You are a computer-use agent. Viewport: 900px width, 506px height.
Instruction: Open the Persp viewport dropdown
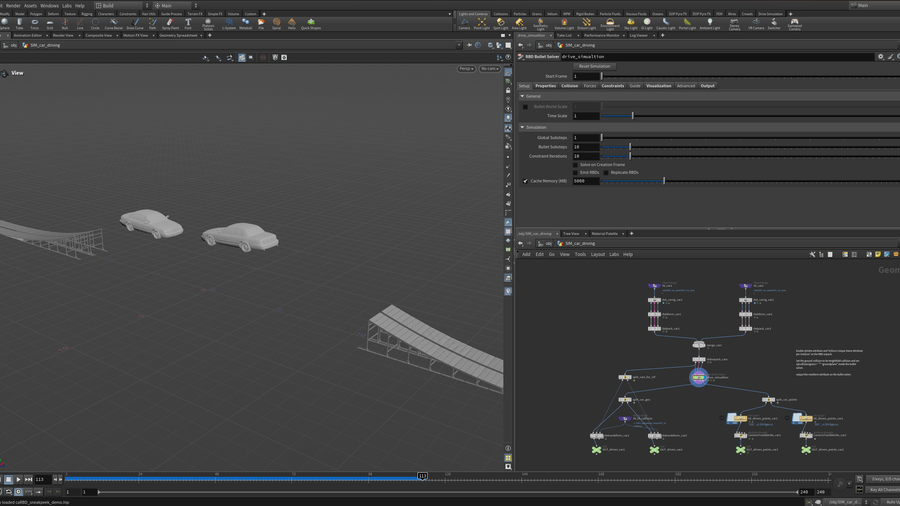pos(466,69)
